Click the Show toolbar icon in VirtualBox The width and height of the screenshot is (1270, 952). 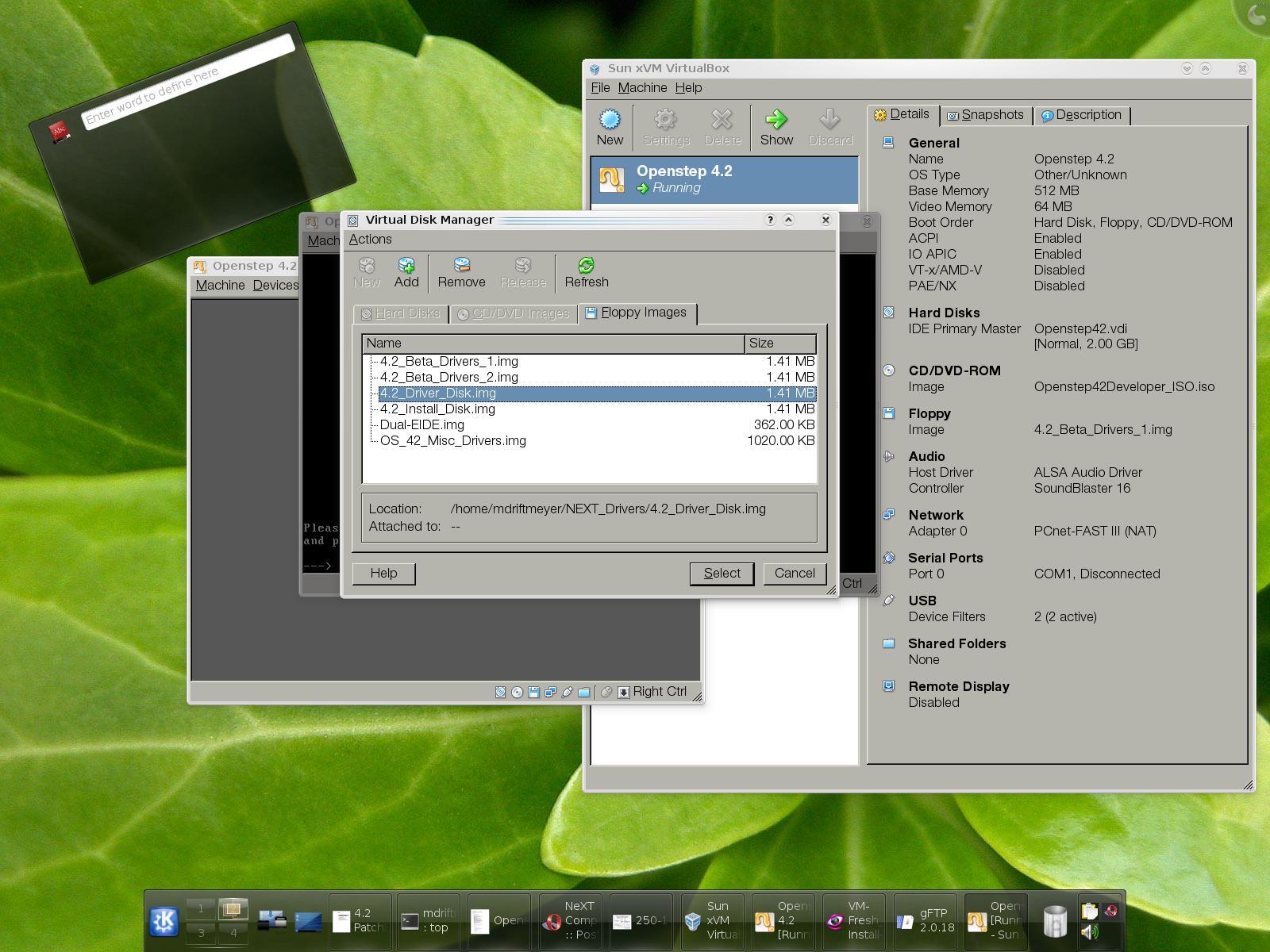[x=776, y=125]
